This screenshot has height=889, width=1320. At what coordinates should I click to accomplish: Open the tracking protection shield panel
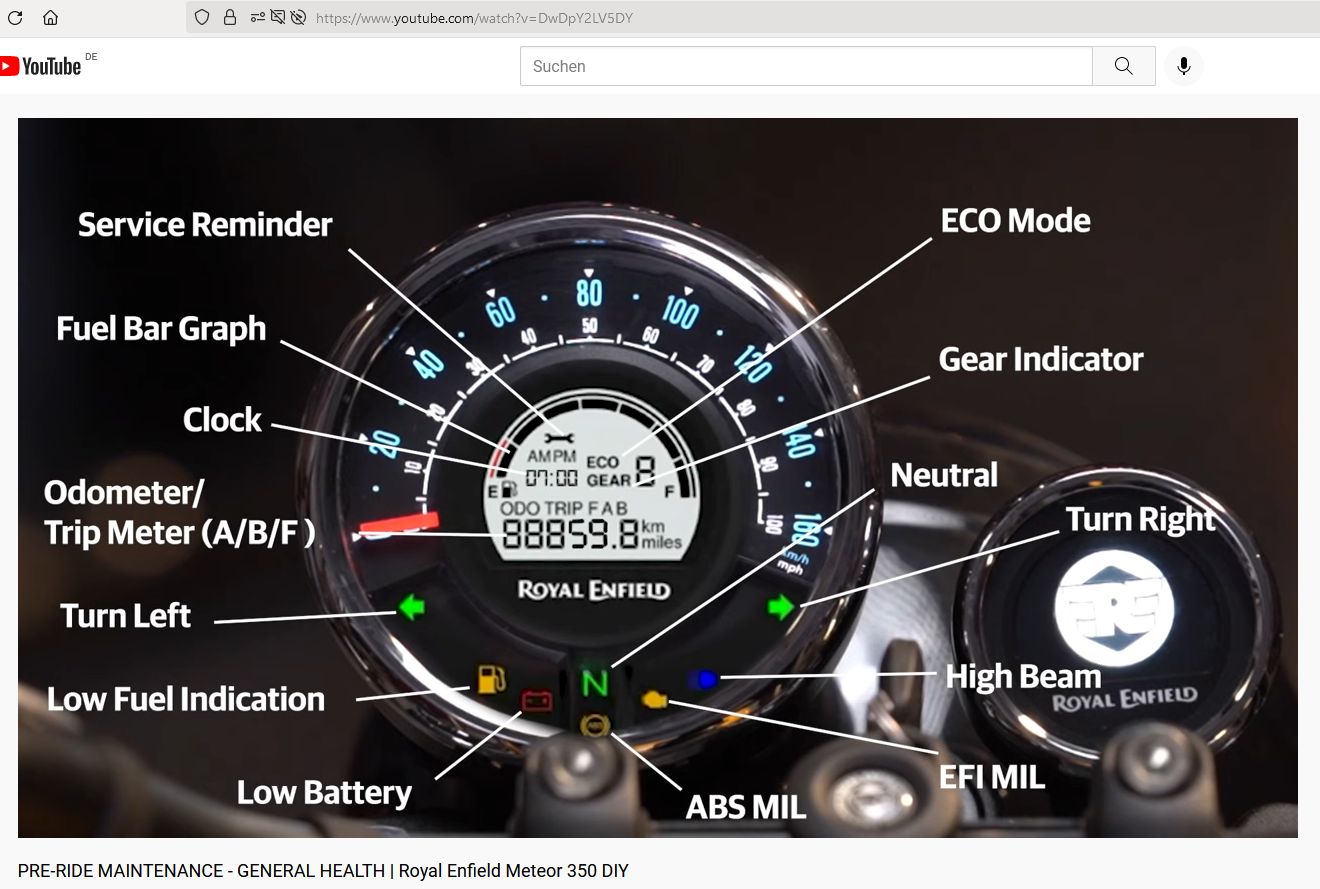pyautogui.click(x=202, y=17)
